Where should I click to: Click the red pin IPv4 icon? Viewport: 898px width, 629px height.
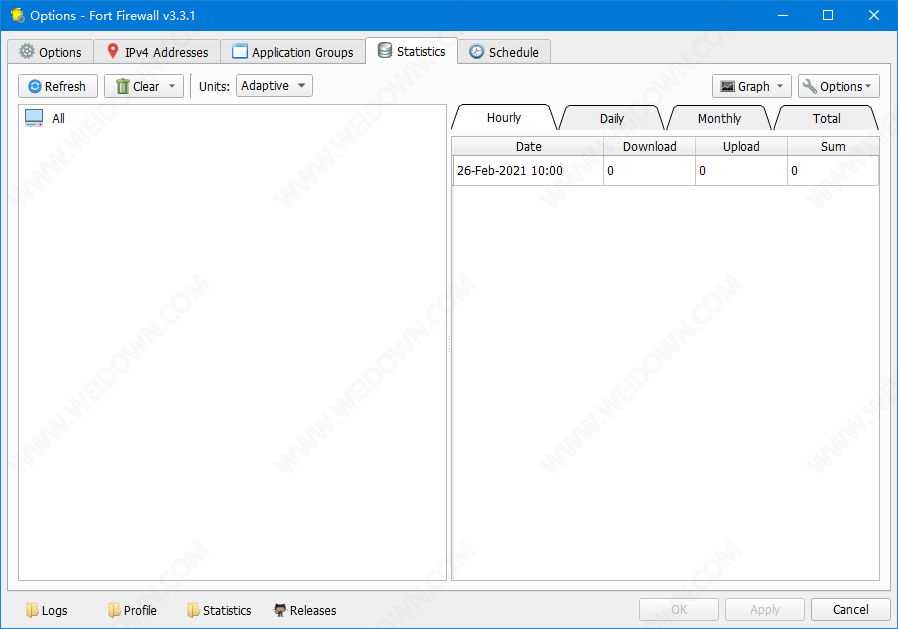point(113,51)
